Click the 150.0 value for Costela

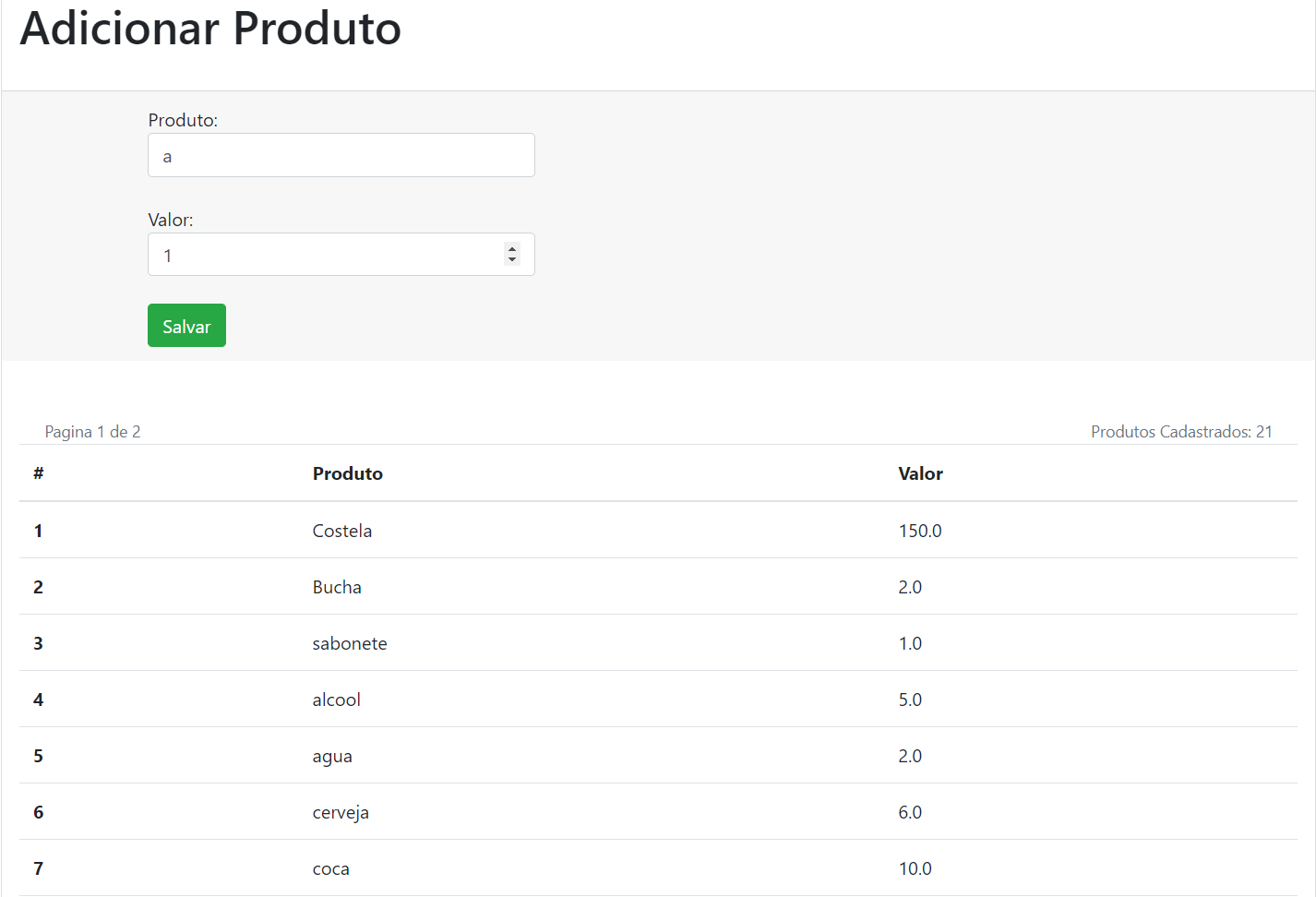[920, 531]
